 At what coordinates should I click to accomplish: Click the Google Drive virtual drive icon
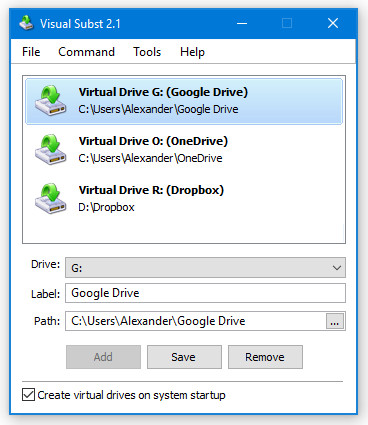51,100
